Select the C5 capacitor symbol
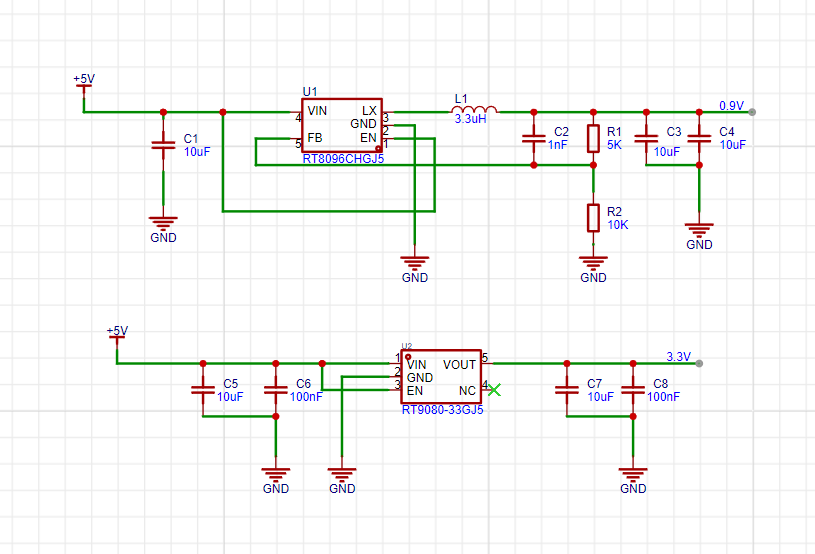The height and width of the screenshot is (554, 815). coord(203,390)
